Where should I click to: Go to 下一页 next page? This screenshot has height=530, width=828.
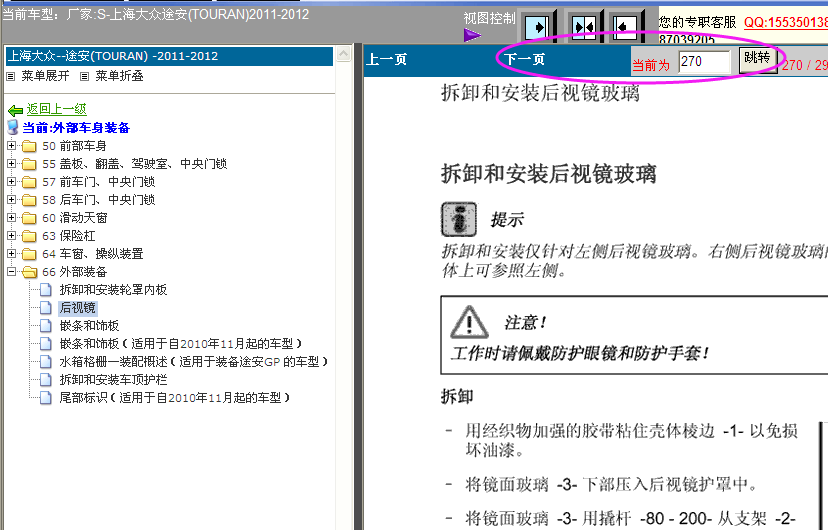(524, 59)
